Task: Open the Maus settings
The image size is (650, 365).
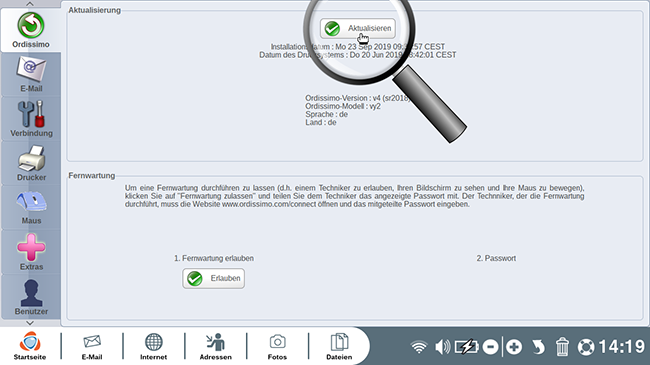Action: 31,207
